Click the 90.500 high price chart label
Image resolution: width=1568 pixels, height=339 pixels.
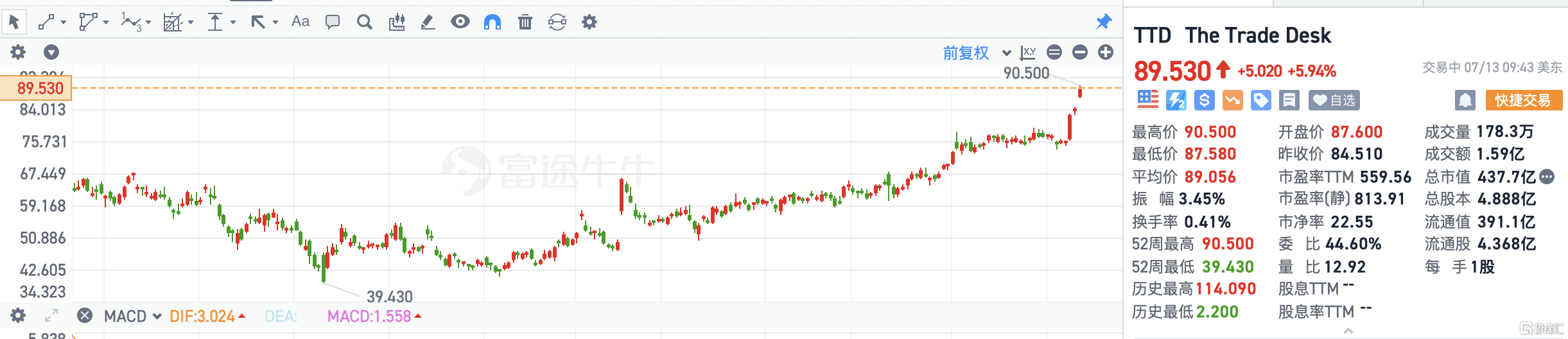(1026, 73)
